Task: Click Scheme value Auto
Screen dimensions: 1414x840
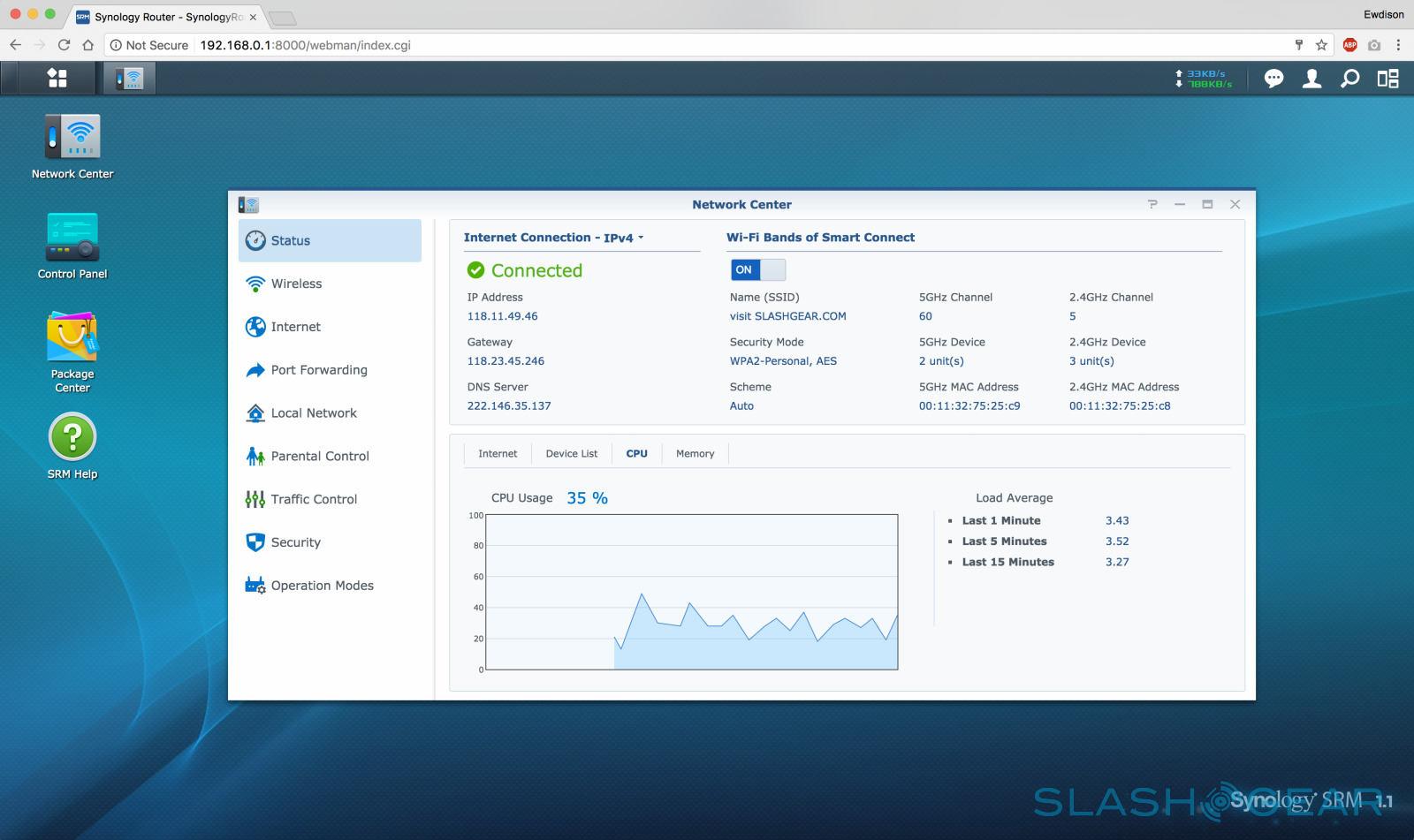Action: 741,406
